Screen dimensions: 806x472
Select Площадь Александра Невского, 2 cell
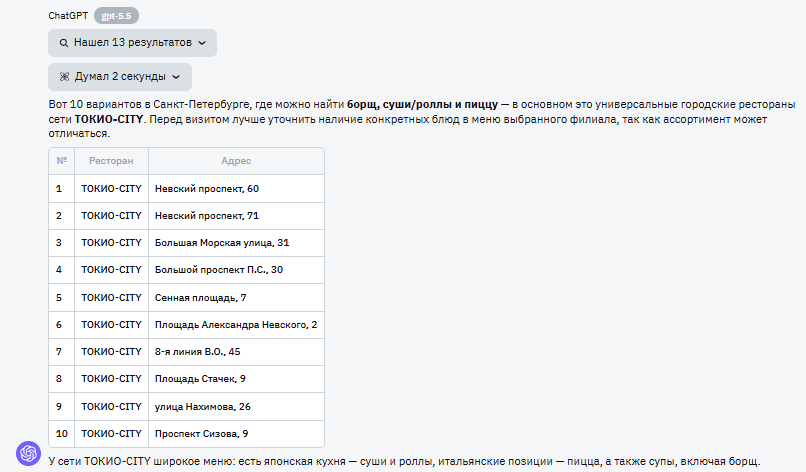236,325
